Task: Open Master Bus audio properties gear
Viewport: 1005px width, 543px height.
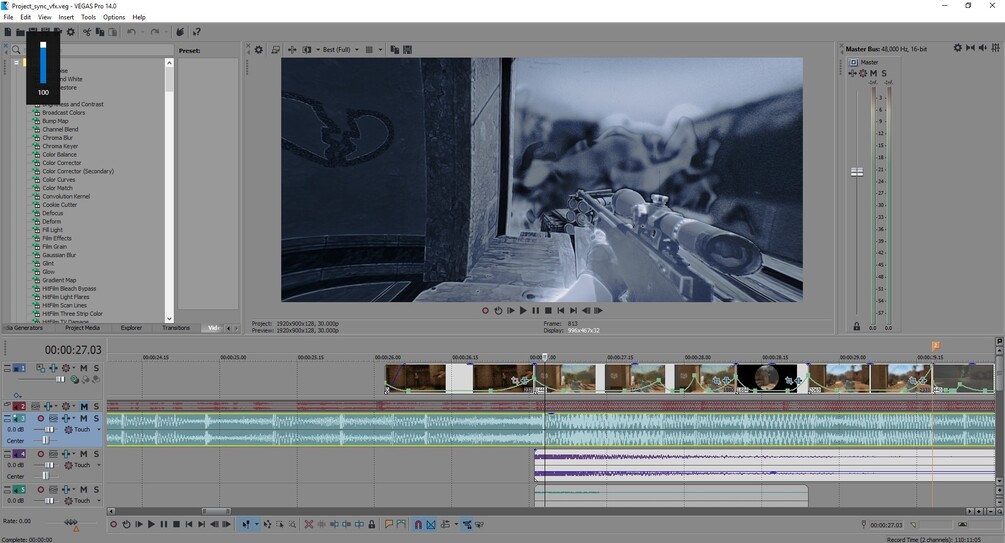Action: pyautogui.click(x=958, y=48)
